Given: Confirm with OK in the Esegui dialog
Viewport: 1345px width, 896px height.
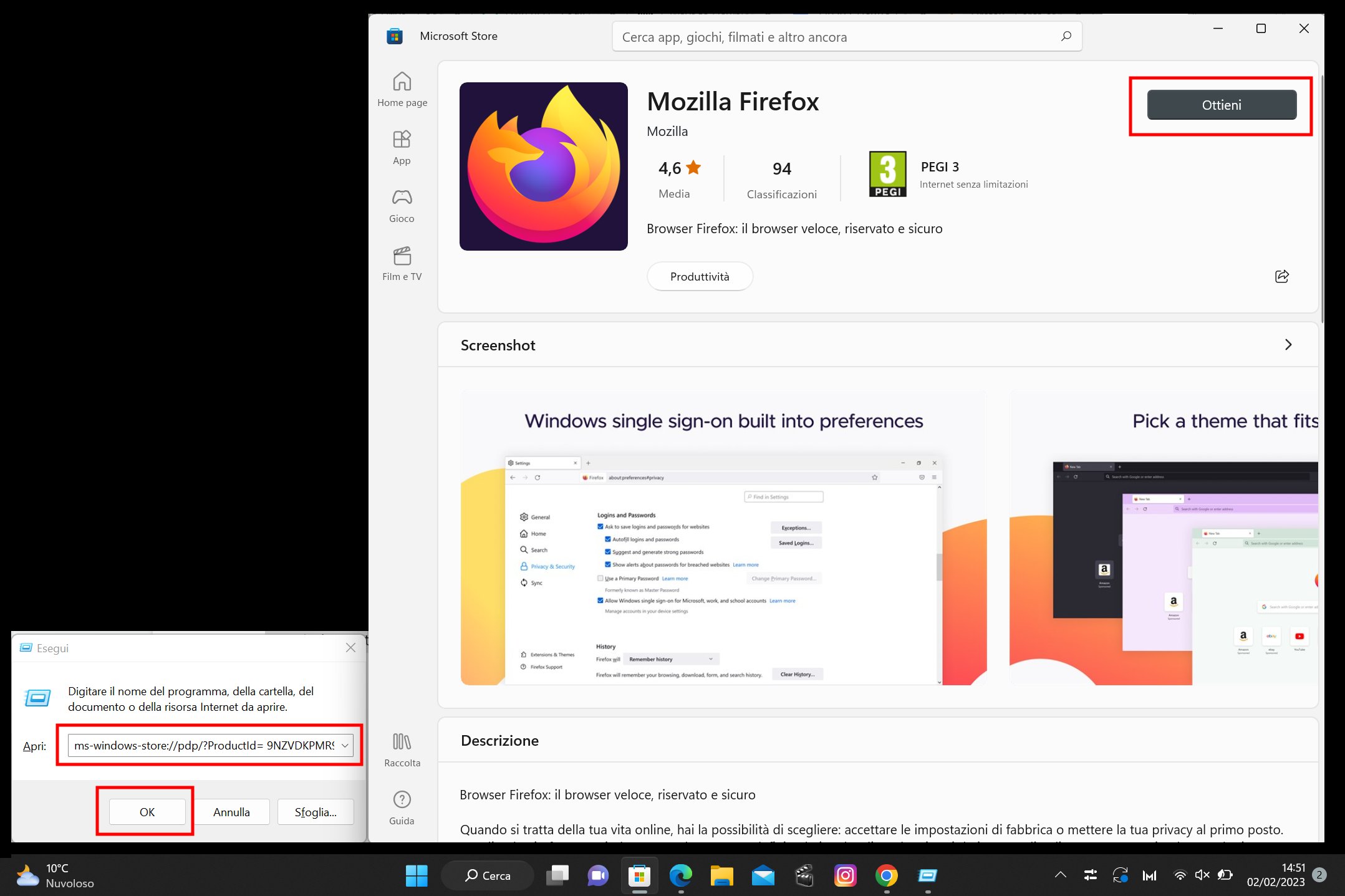Looking at the screenshot, I should pos(147,811).
